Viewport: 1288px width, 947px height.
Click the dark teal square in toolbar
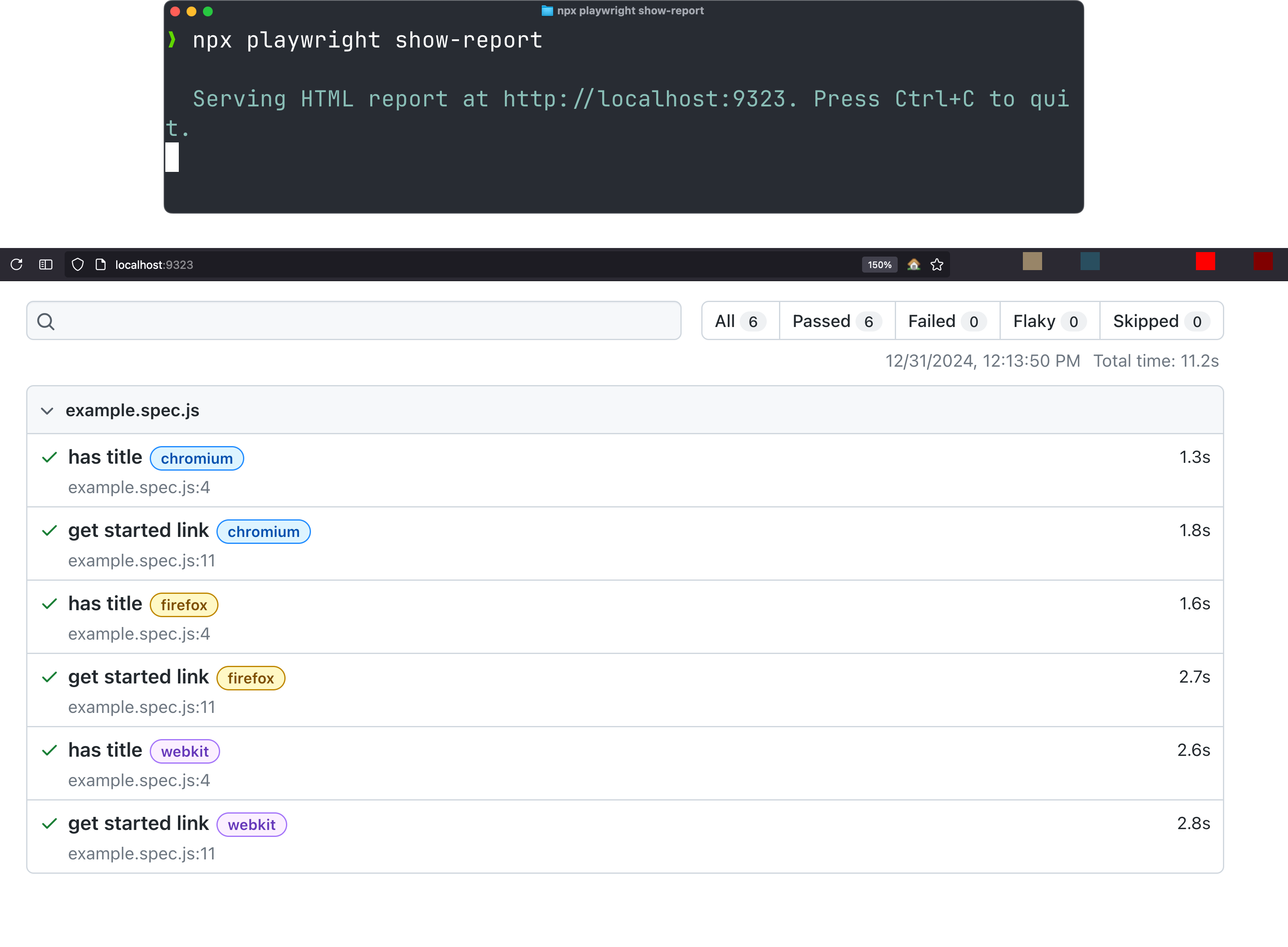point(1090,261)
